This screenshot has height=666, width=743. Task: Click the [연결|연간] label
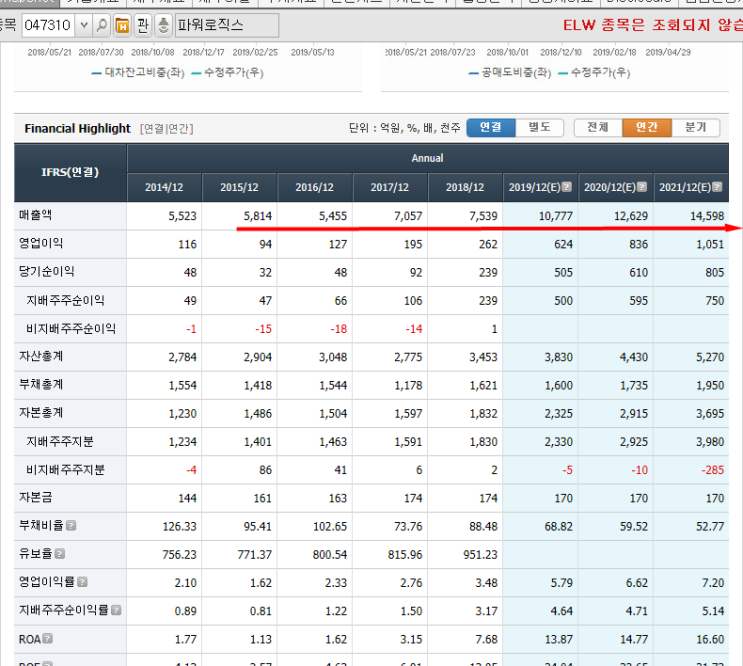[x=167, y=129]
